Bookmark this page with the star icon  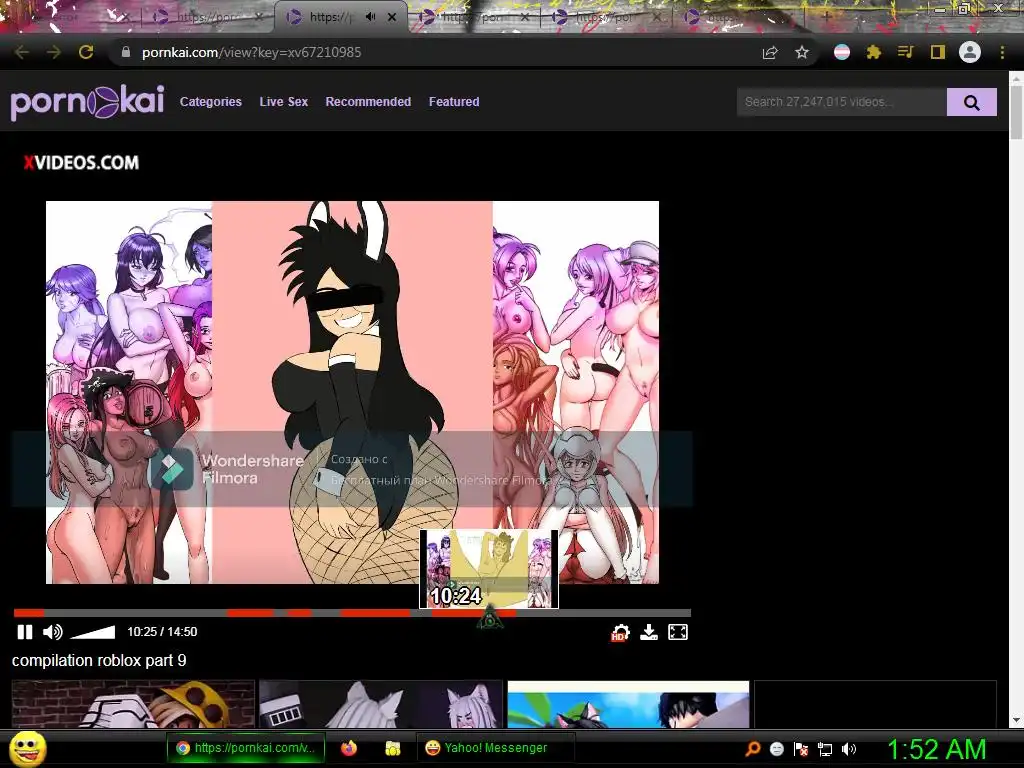(x=802, y=52)
